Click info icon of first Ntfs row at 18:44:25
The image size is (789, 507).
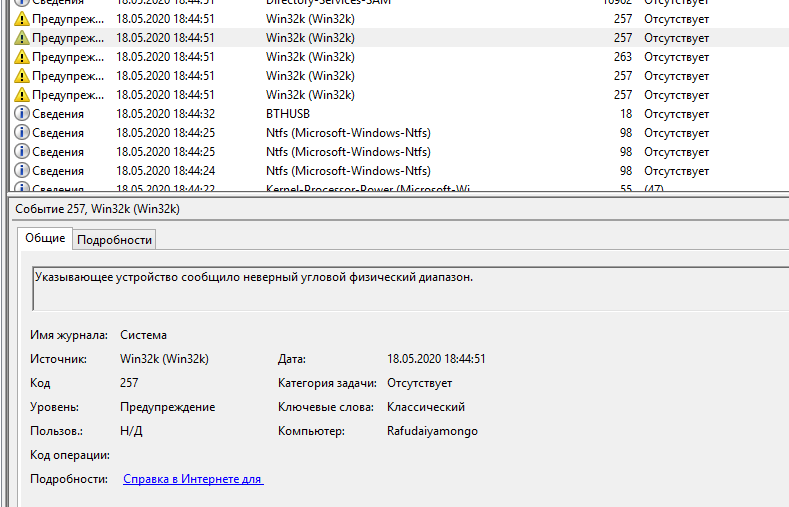[22, 133]
